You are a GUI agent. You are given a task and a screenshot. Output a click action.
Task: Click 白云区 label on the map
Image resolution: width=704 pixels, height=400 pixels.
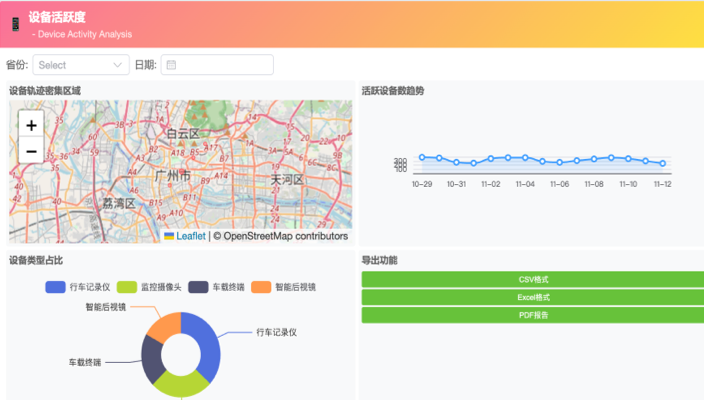[x=183, y=134]
